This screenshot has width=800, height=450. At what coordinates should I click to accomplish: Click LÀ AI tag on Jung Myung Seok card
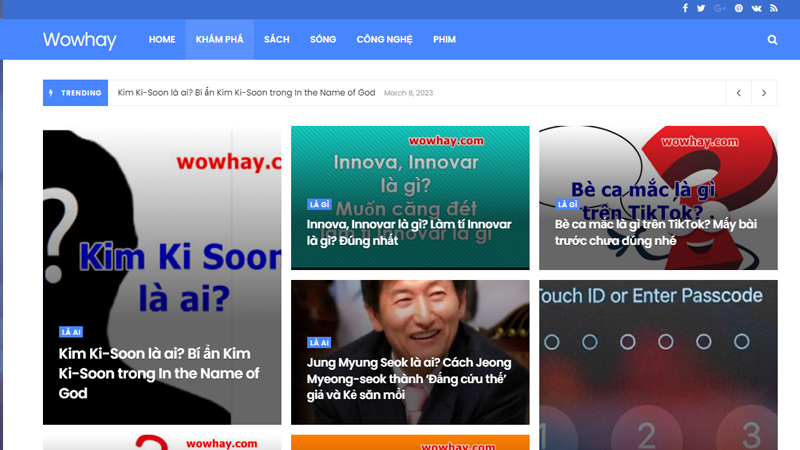319,343
